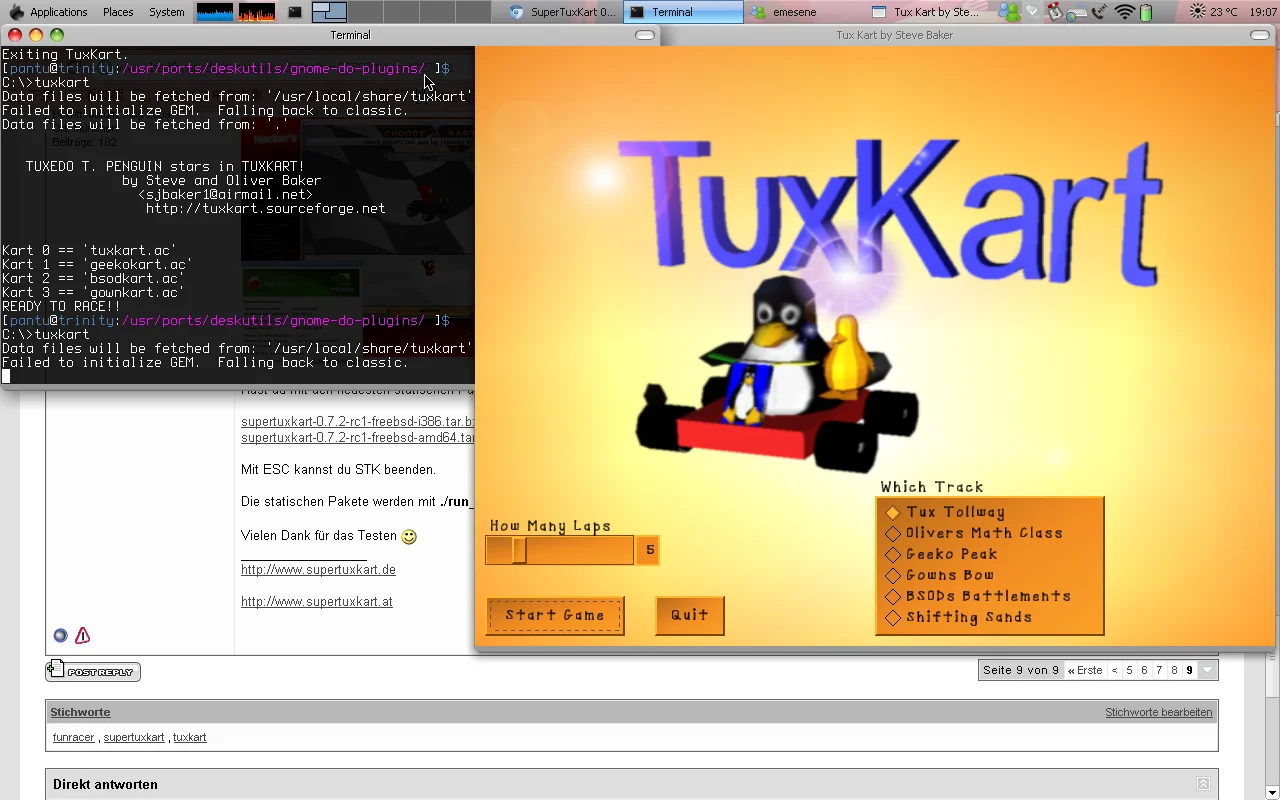Go to page 5 in pagination

click(1129, 670)
